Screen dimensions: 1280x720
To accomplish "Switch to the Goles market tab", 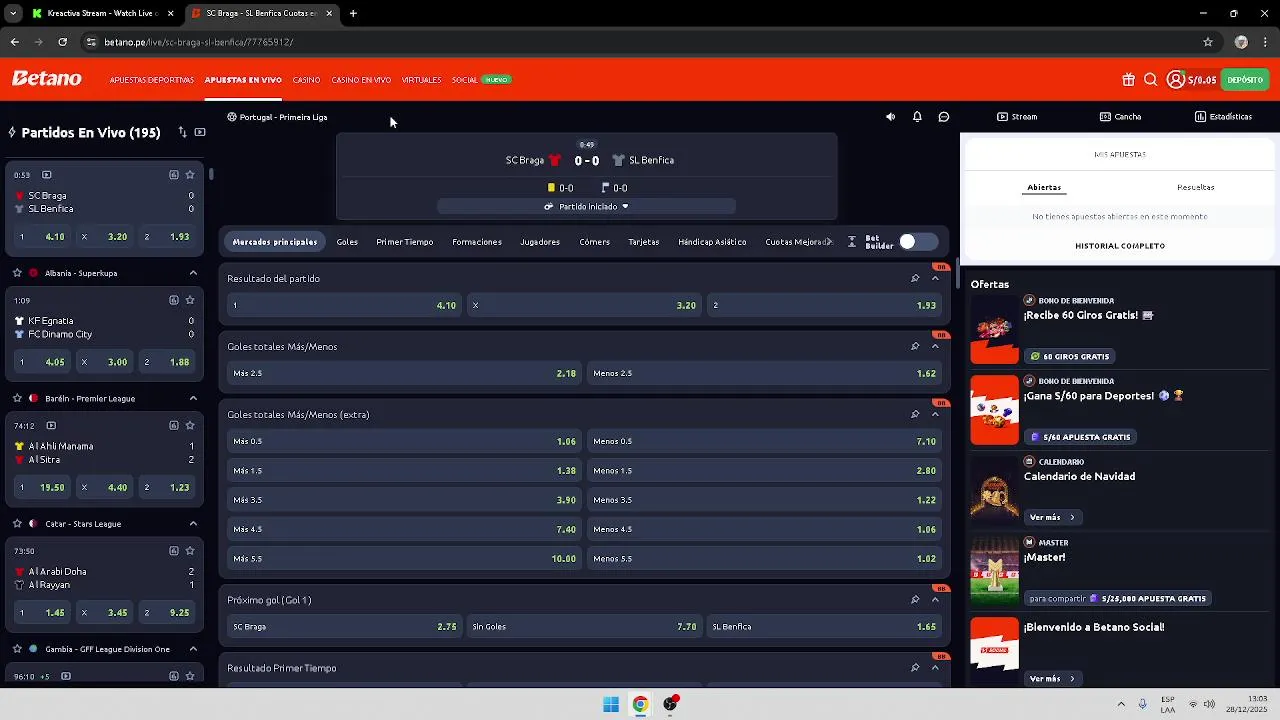I will (x=347, y=242).
